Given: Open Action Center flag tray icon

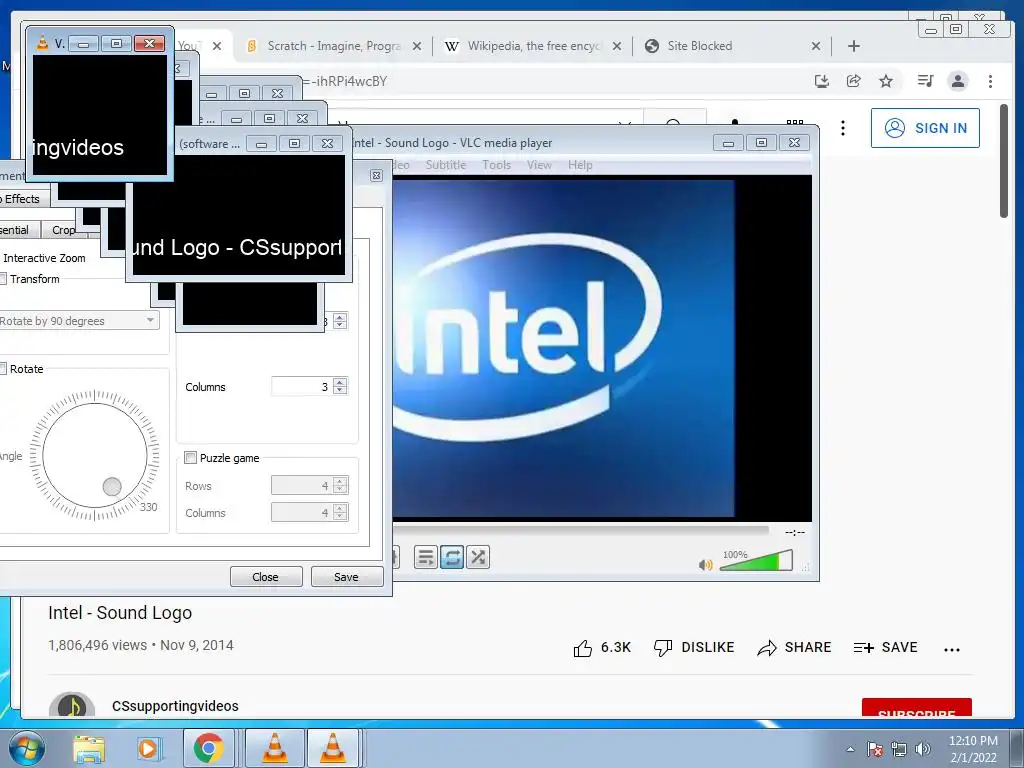Looking at the screenshot, I should pos(874,749).
